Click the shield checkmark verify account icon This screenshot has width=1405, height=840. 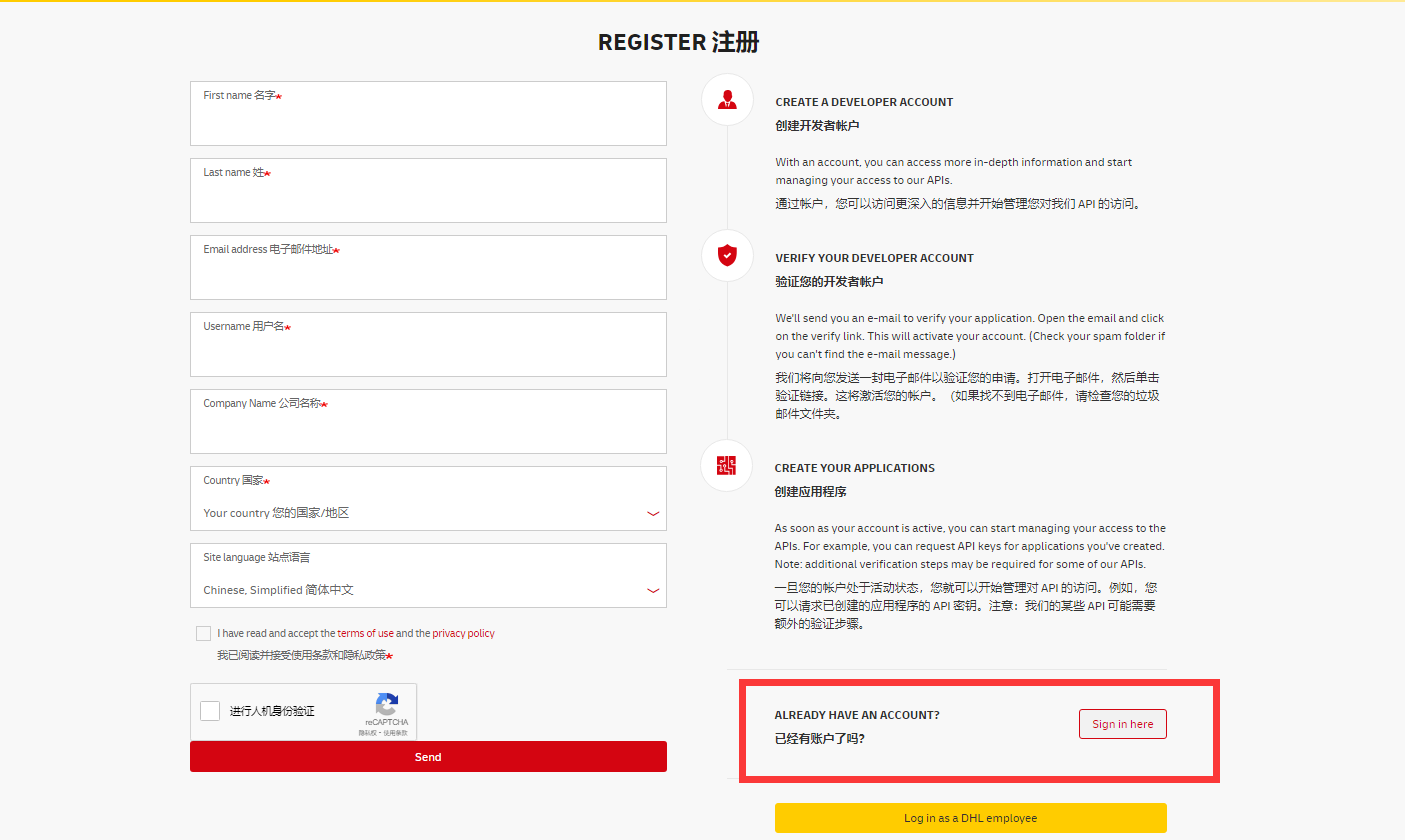click(x=727, y=255)
